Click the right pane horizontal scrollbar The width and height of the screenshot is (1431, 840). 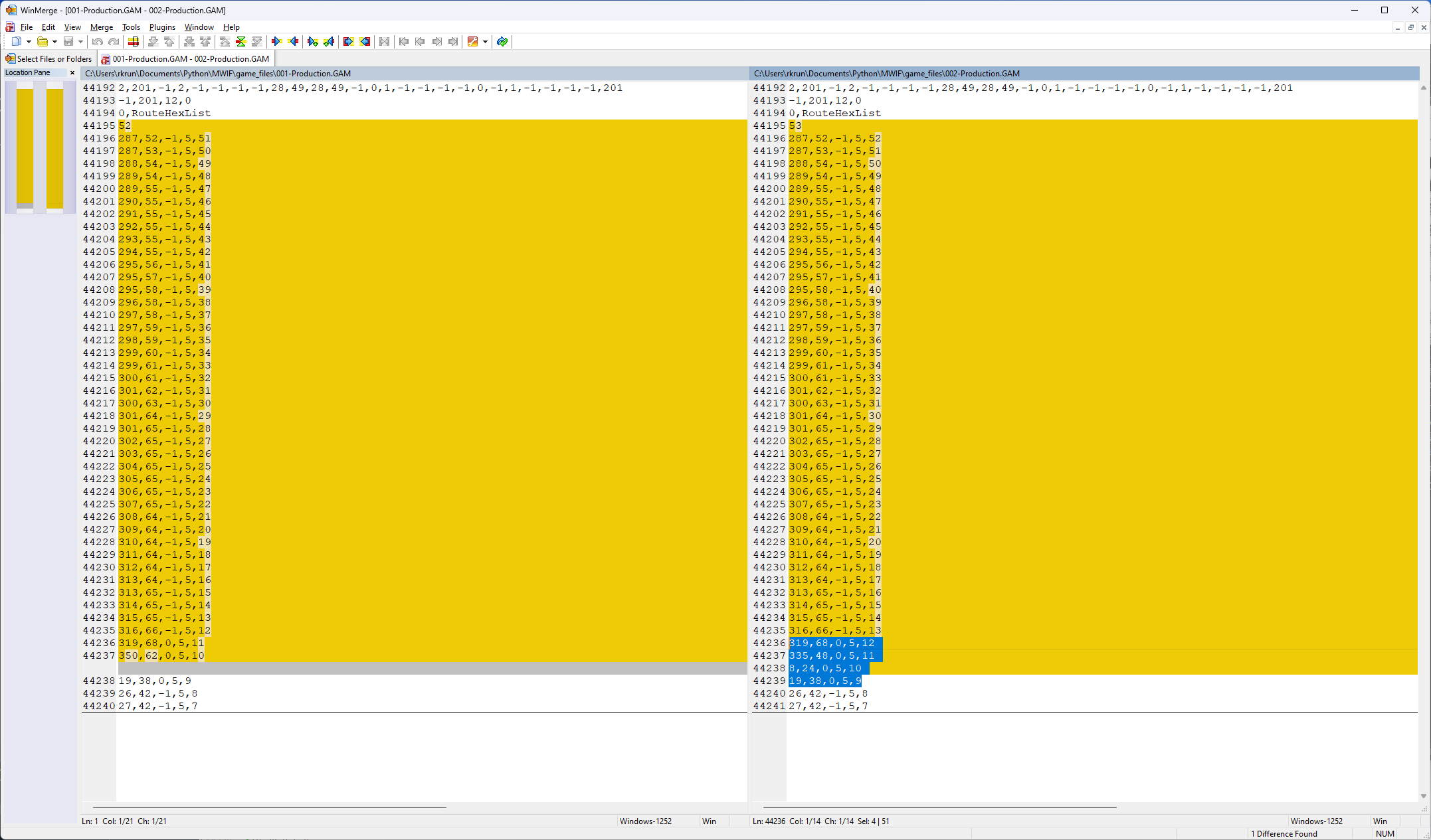pyautogui.click(x=939, y=807)
